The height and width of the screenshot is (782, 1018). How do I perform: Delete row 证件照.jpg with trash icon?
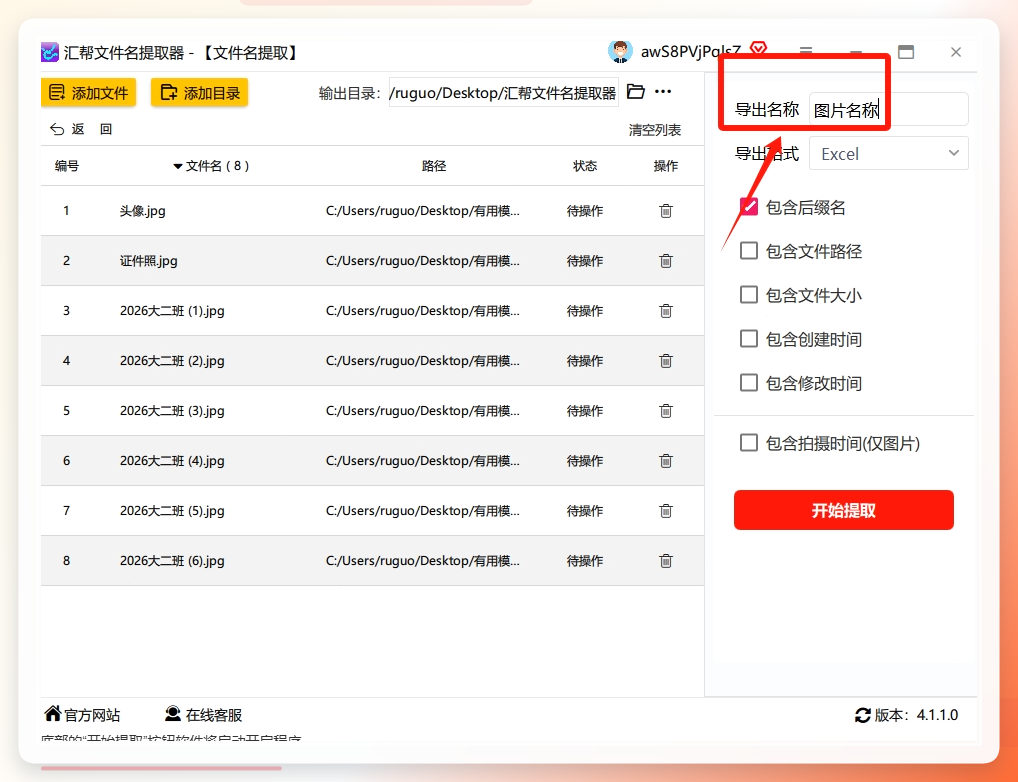coord(665,261)
